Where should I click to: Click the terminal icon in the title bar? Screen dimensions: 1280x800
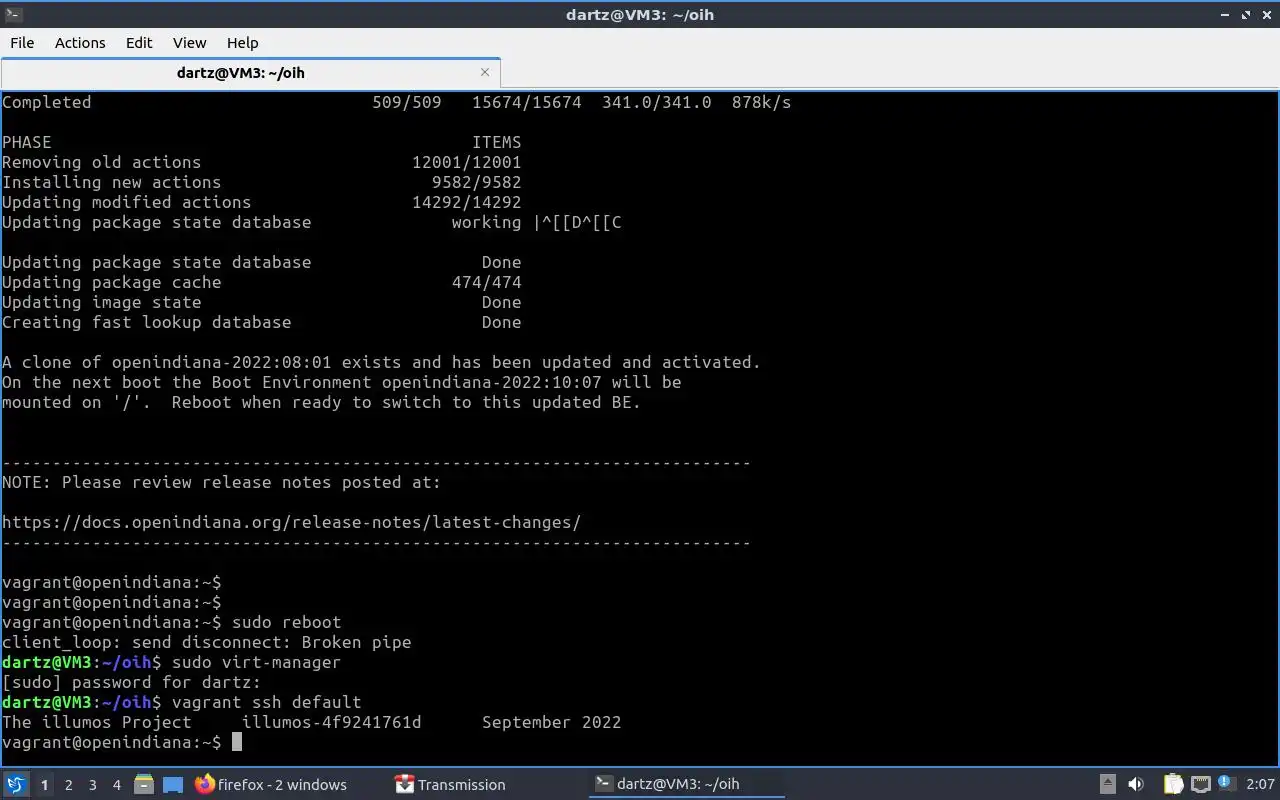point(12,14)
